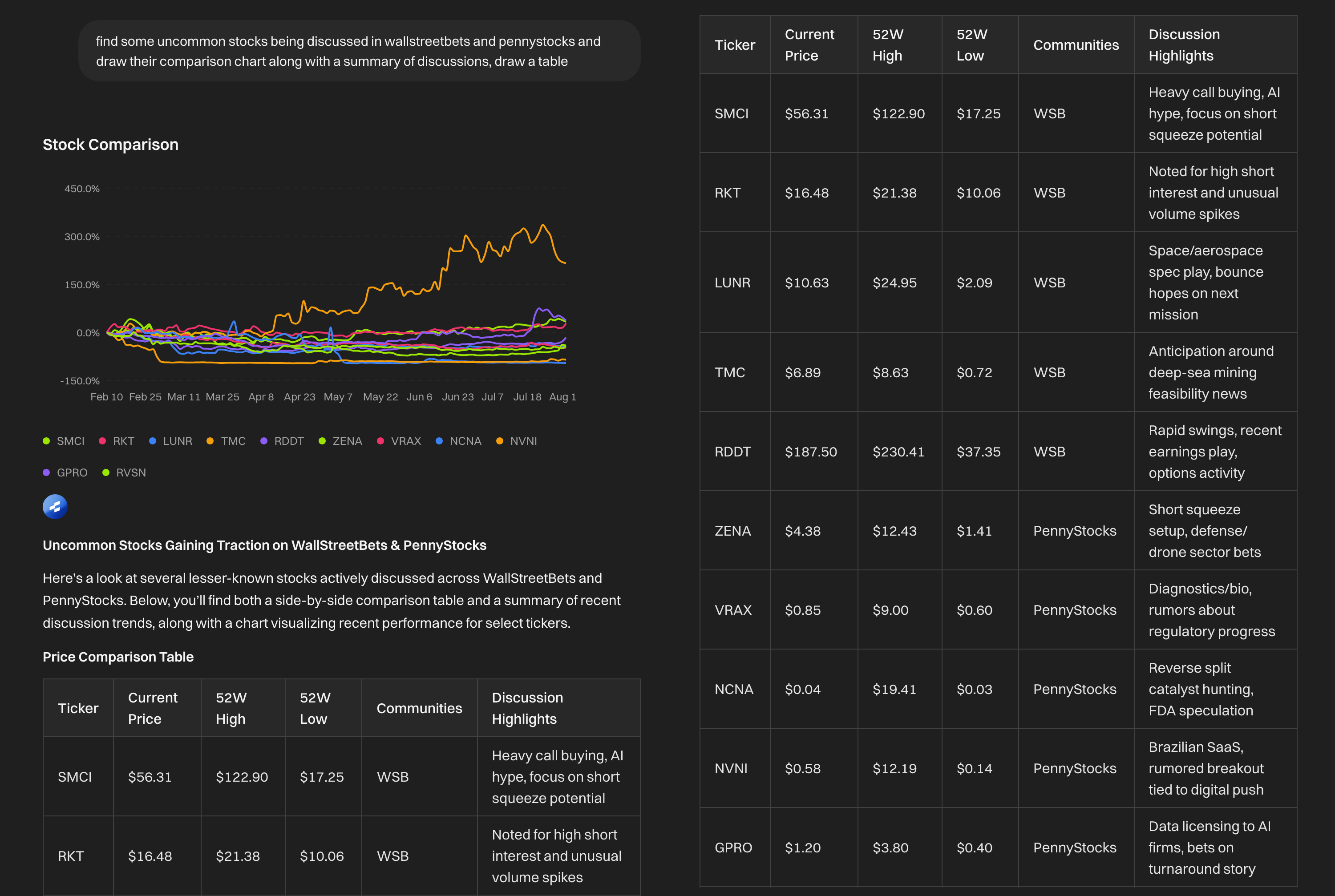
Task: Click the blue assistant avatar icon
Action: [x=55, y=507]
